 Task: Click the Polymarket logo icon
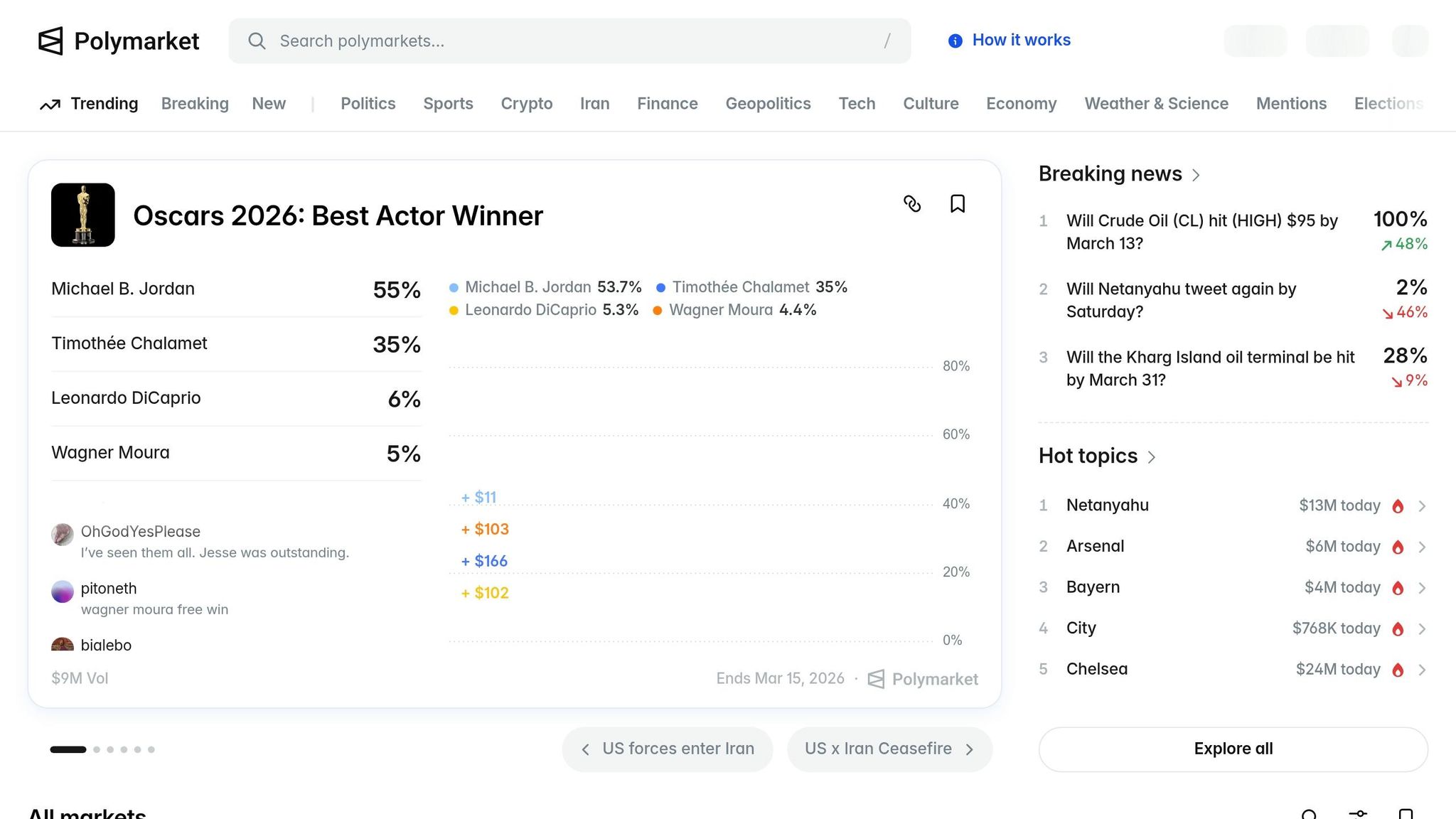coord(50,41)
